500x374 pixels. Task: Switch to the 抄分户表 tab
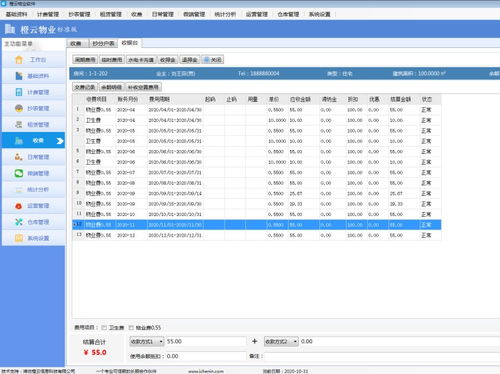(x=103, y=44)
